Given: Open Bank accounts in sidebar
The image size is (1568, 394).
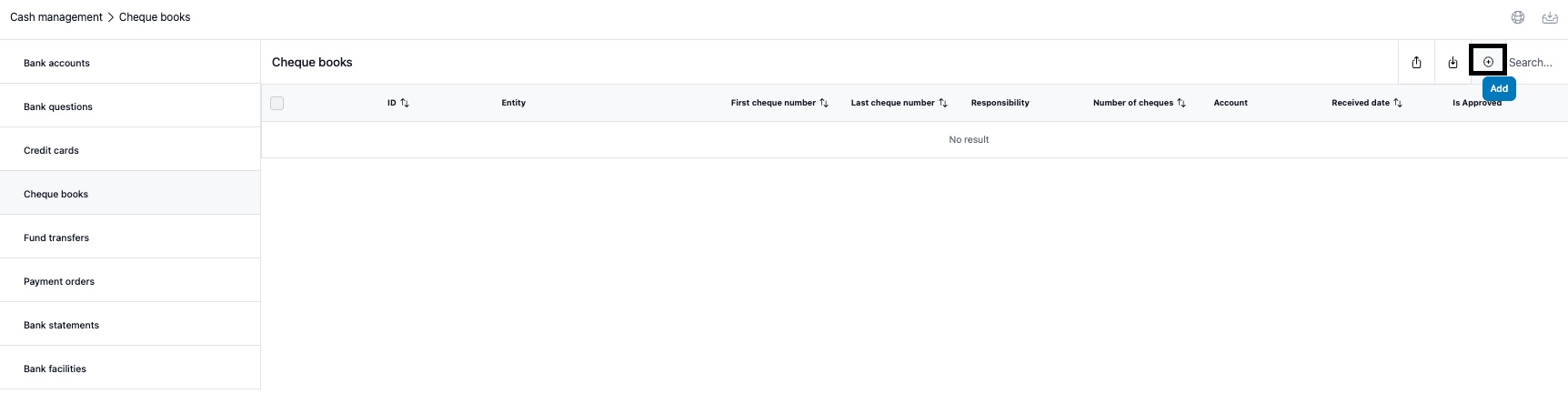Looking at the screenshot, I should pos(130,63).
